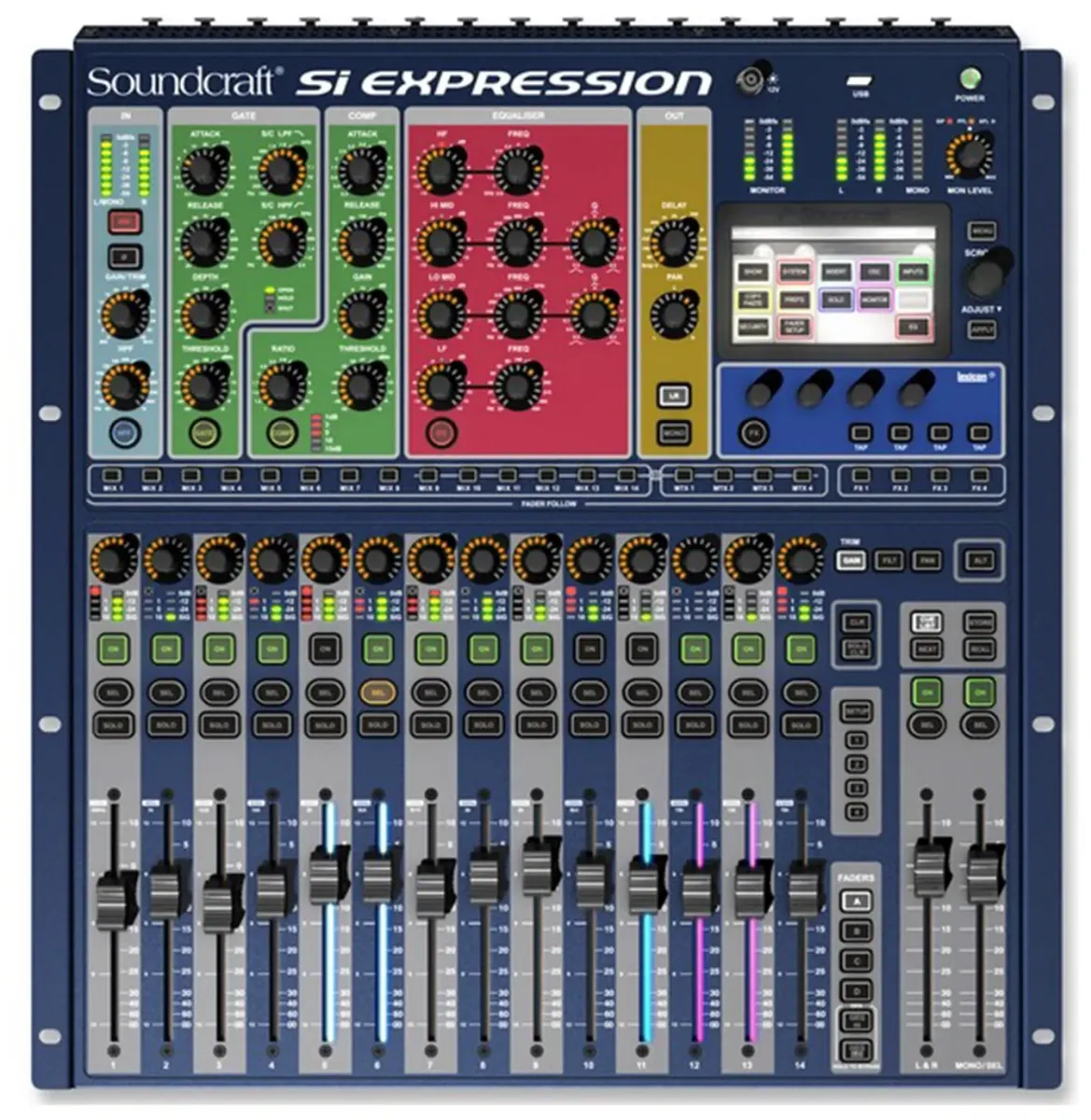Toggle channel 10 ON button
Screen dimensions: 1091x1120
[589, 648]
